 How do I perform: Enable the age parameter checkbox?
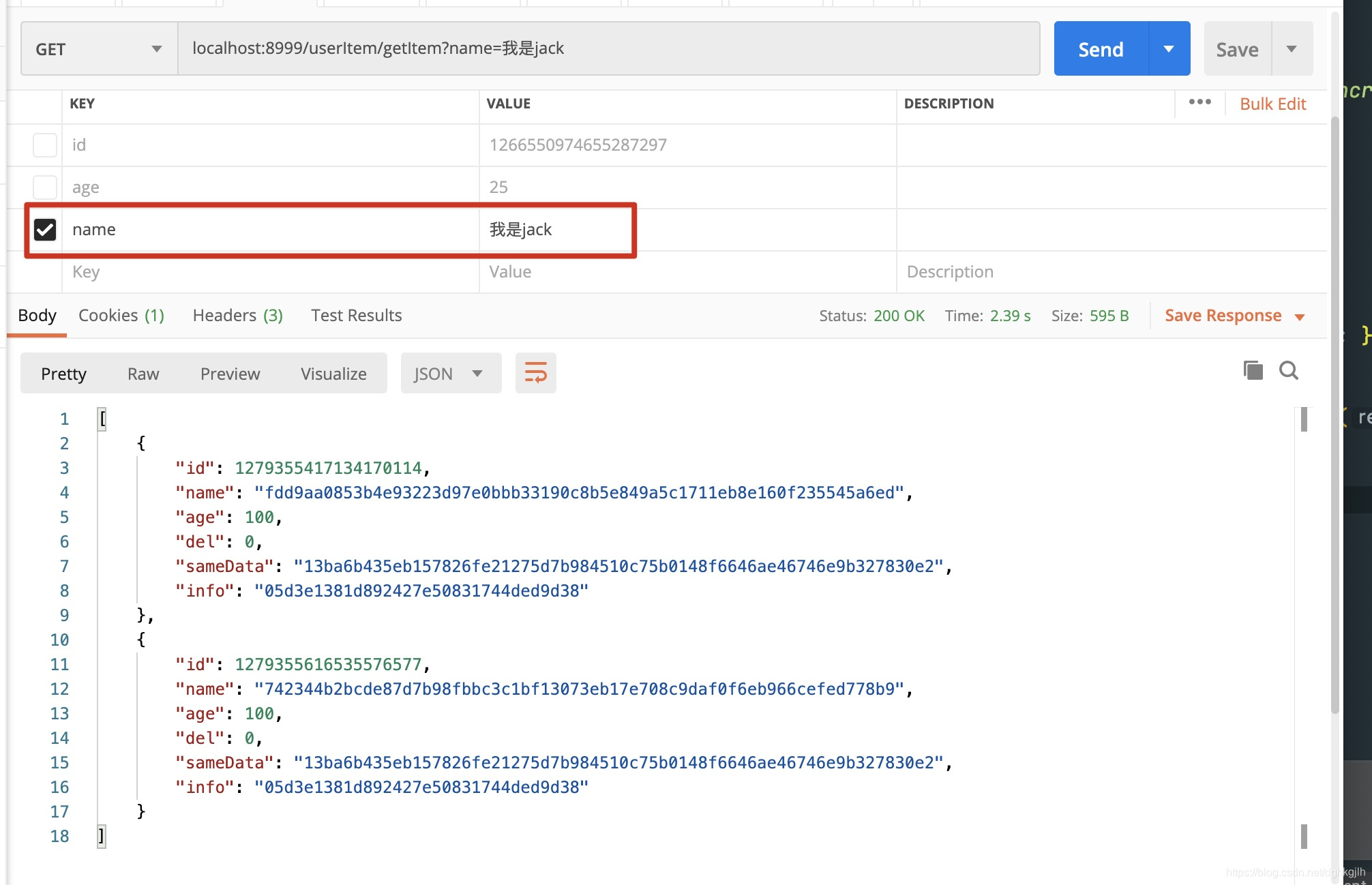point(45,187)
